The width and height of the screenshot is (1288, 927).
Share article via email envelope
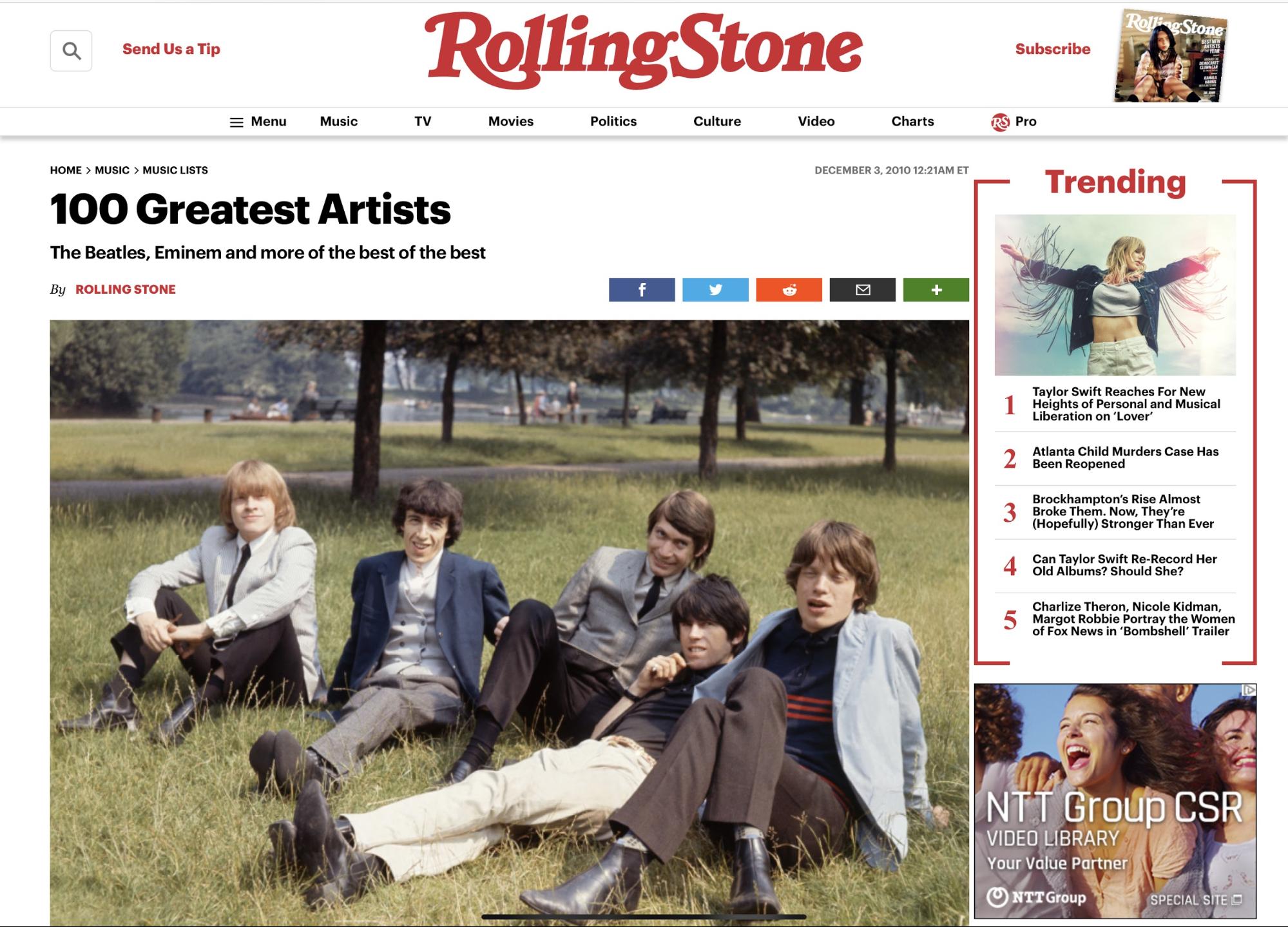click(863, 290)
